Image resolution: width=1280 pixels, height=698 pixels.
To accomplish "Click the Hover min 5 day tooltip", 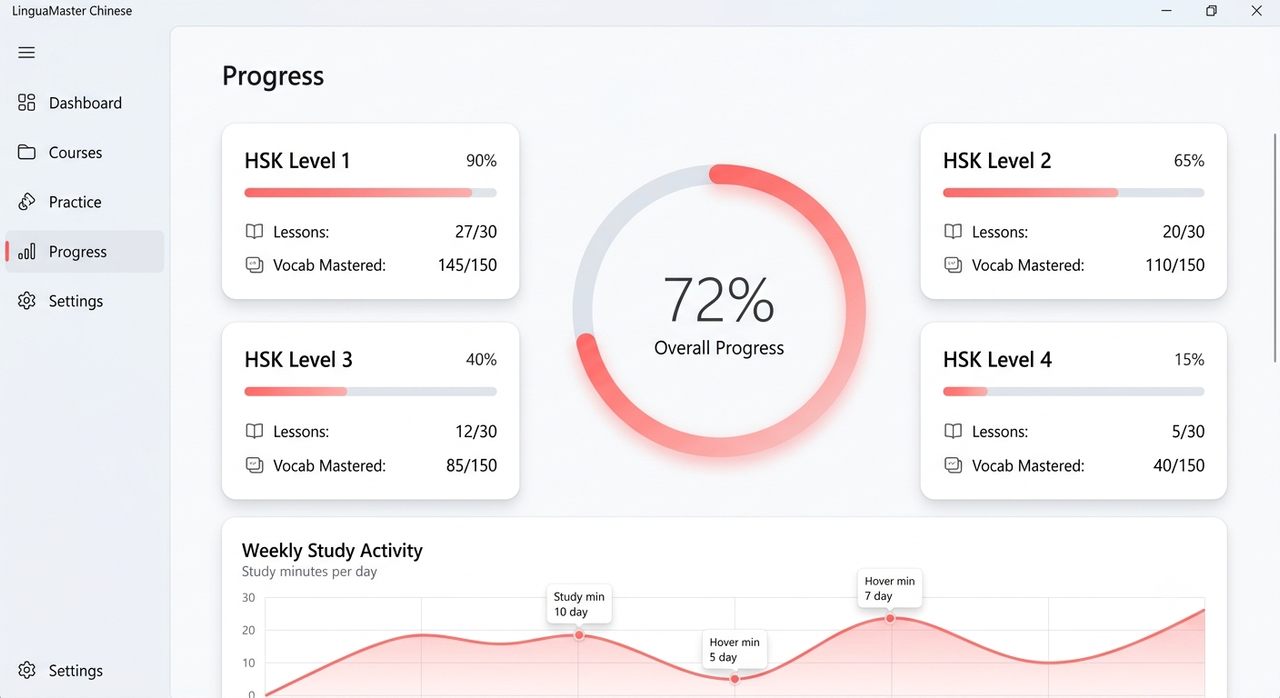I will [x=735, y=650].
